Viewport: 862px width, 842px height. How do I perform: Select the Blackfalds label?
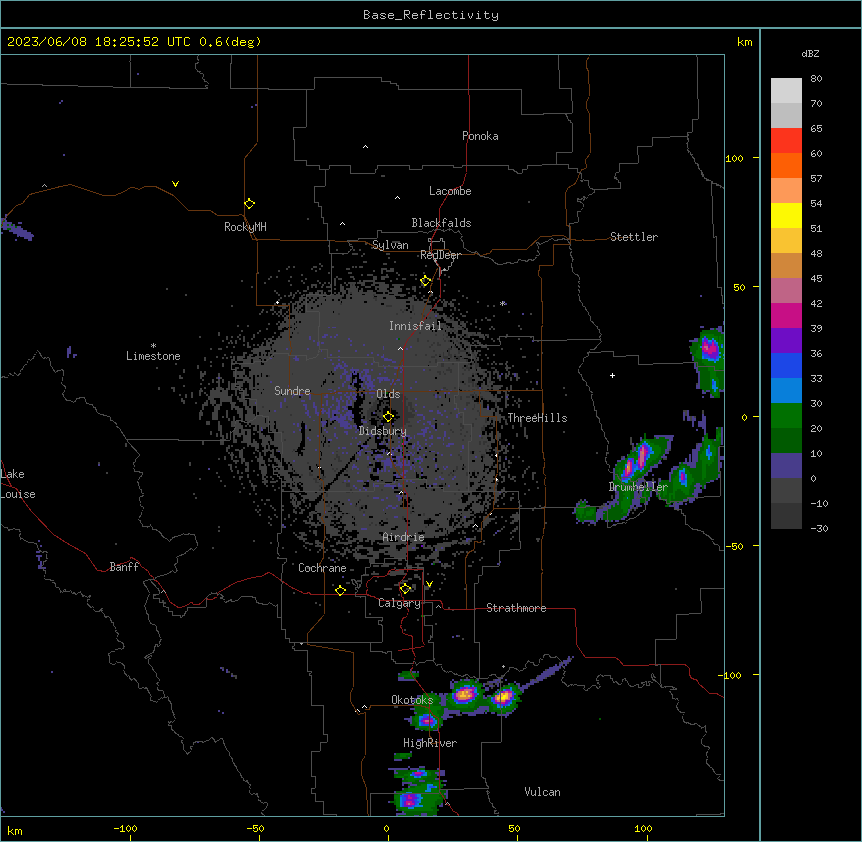click(x=441, y=223)
